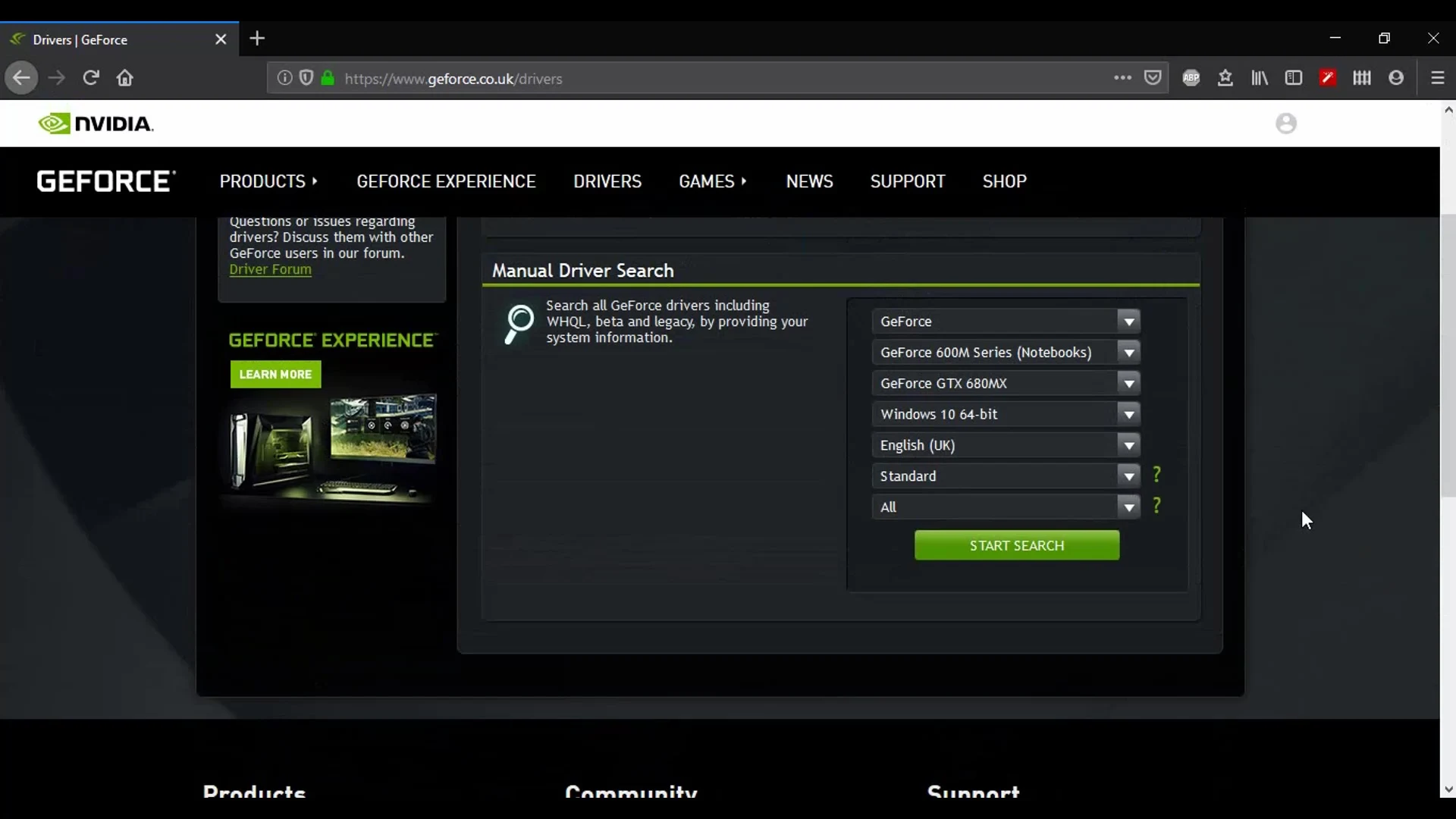
Task: Open the barcode-style extension icon
Action: 1362,78
